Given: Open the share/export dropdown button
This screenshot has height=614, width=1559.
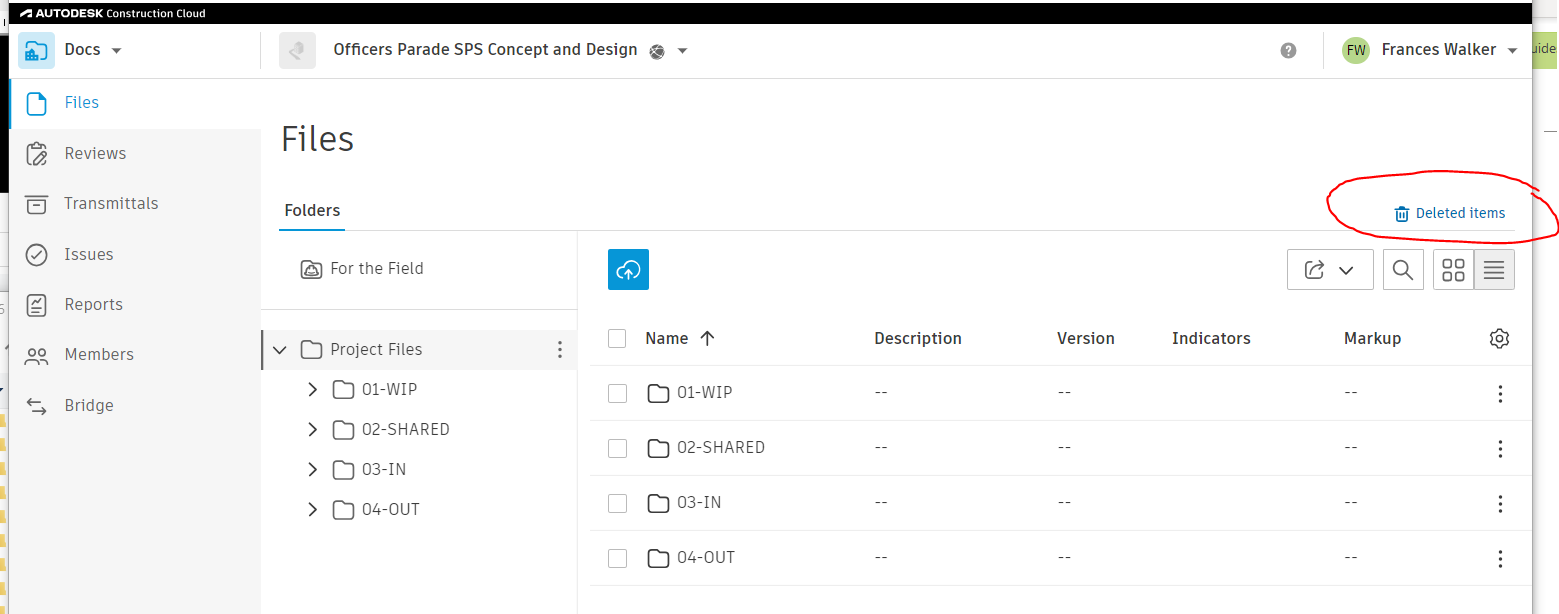Looking at the screenshot, I should point(1329,270).
